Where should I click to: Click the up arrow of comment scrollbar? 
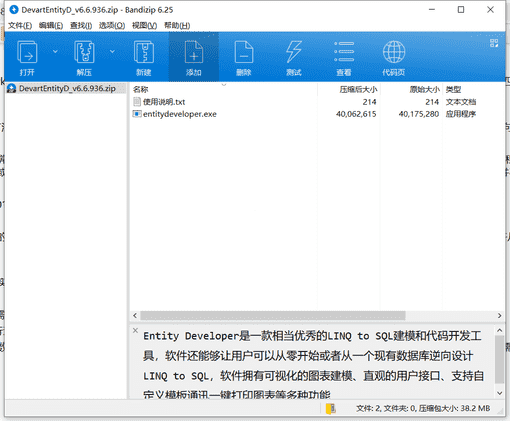(499, 330)
